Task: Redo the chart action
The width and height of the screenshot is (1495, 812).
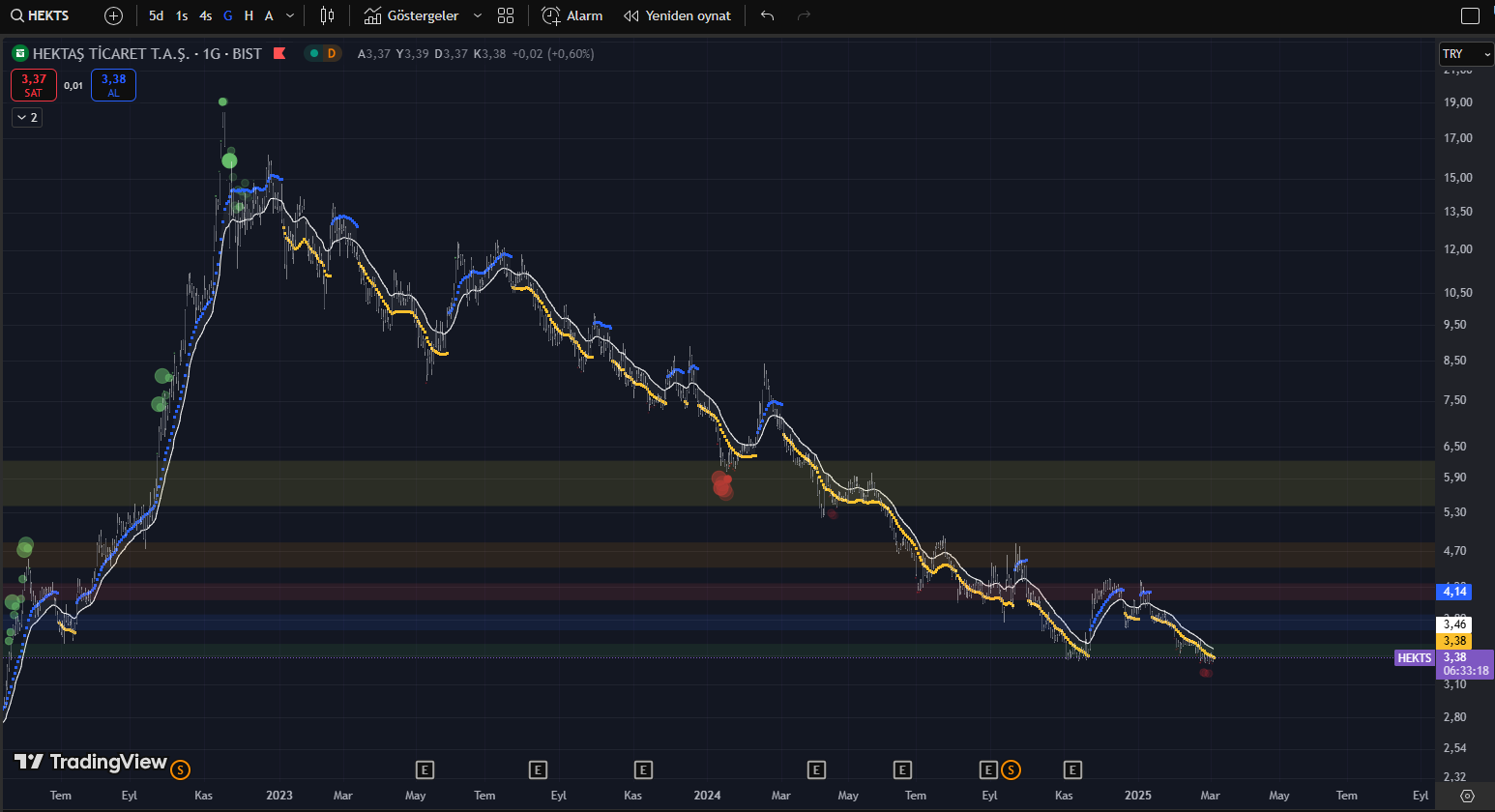Action: pyautogui.click(x=804, y=15)
